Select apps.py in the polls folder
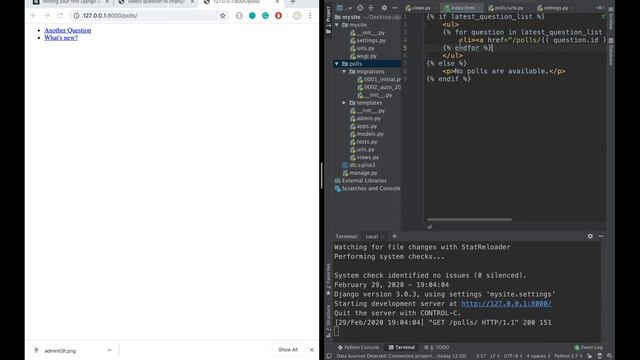The image size is (640, 360). pos(363,126)
